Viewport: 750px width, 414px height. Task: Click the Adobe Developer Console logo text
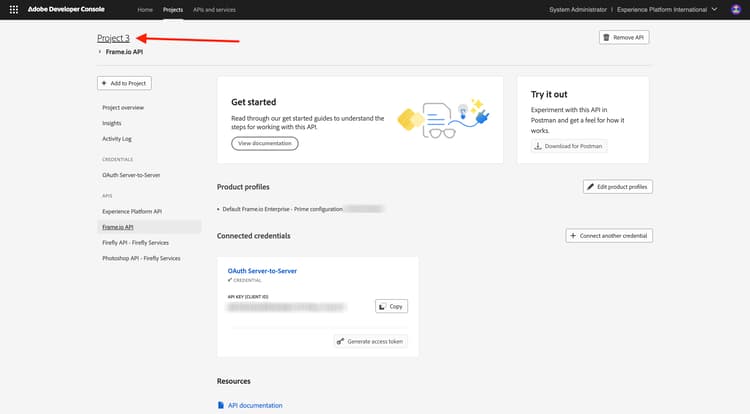(x=66, y=10)
